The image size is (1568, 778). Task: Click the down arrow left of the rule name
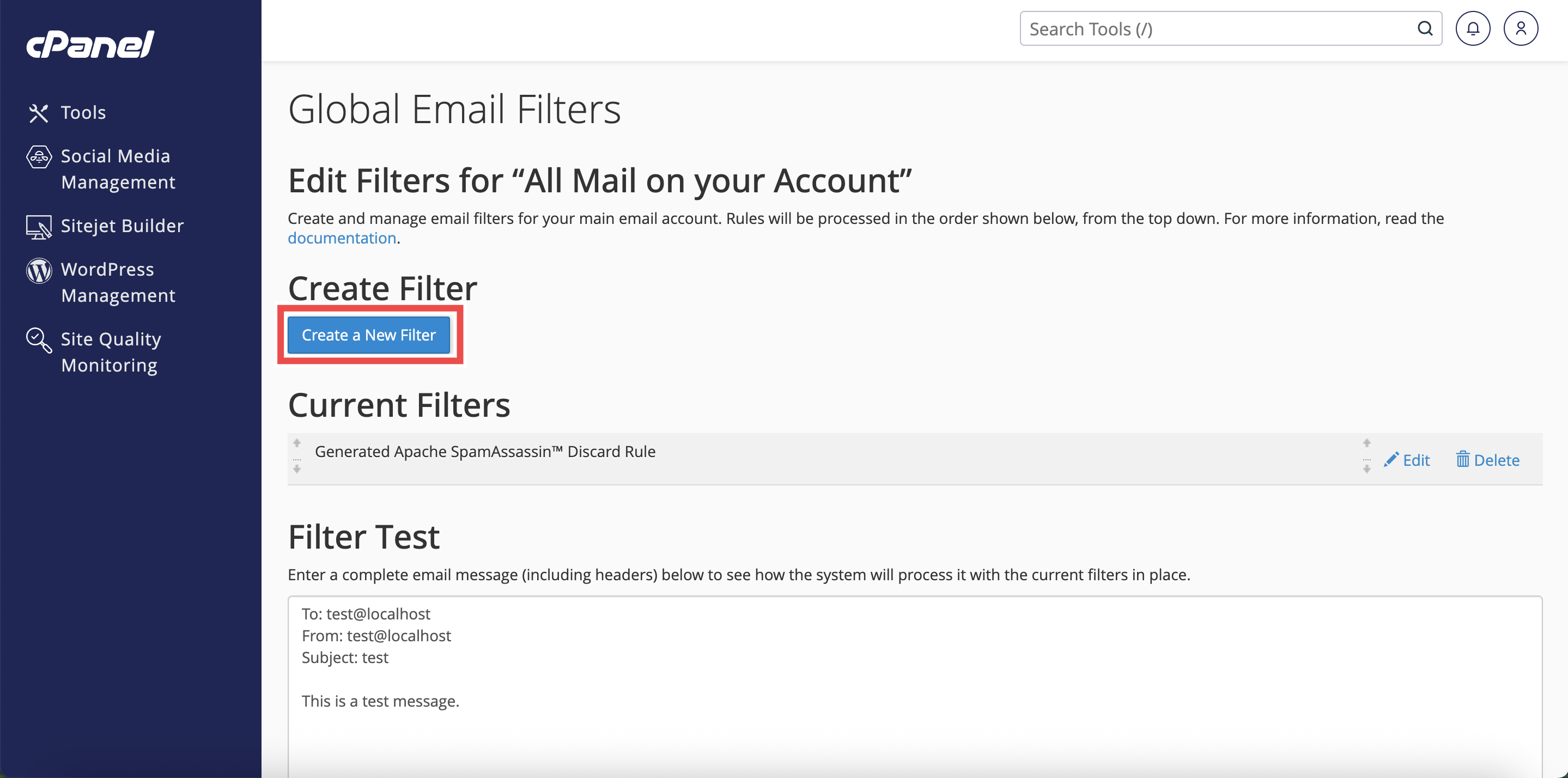tap(297, 469)
